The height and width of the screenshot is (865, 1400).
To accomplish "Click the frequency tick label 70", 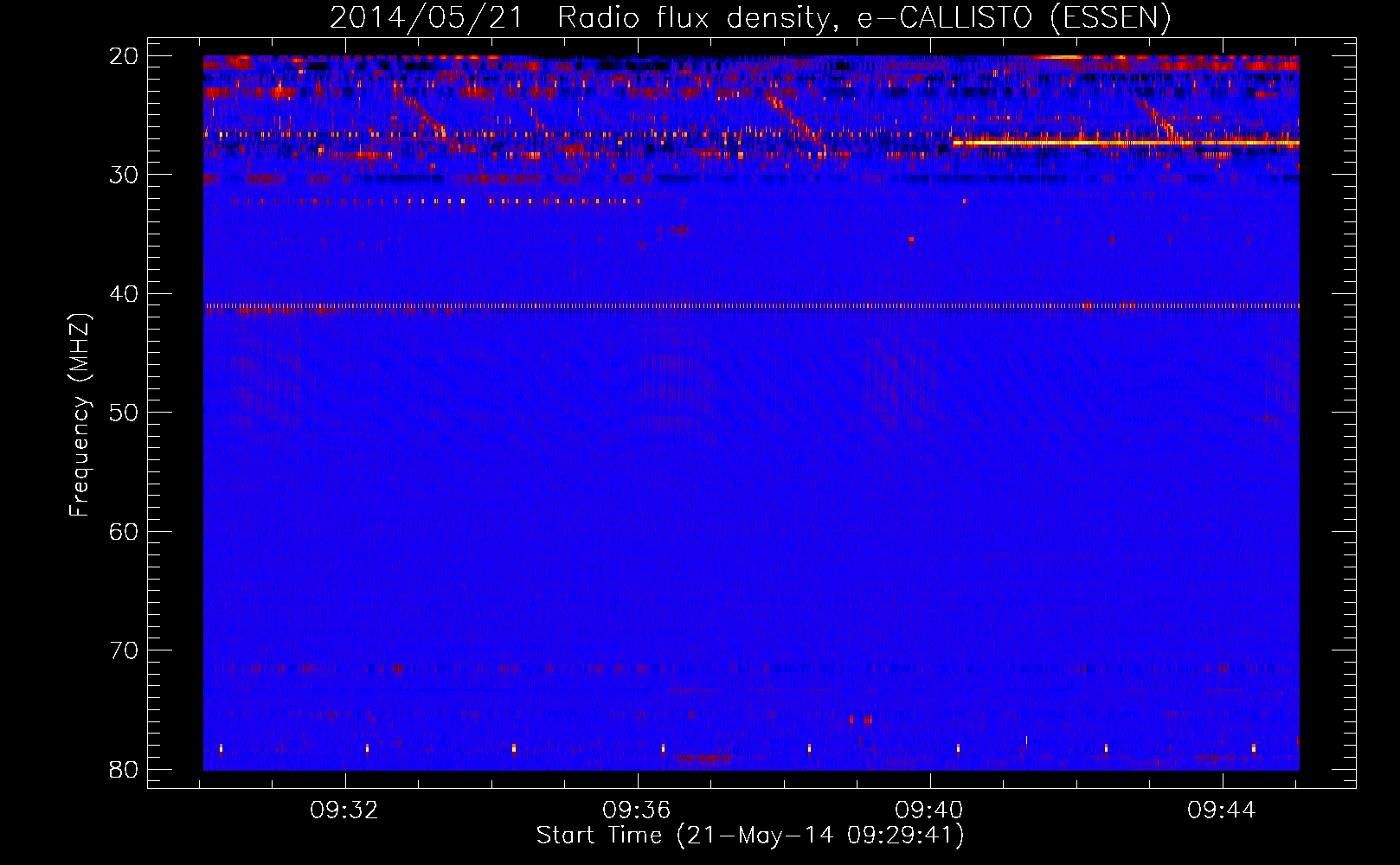I will point(125,650).
